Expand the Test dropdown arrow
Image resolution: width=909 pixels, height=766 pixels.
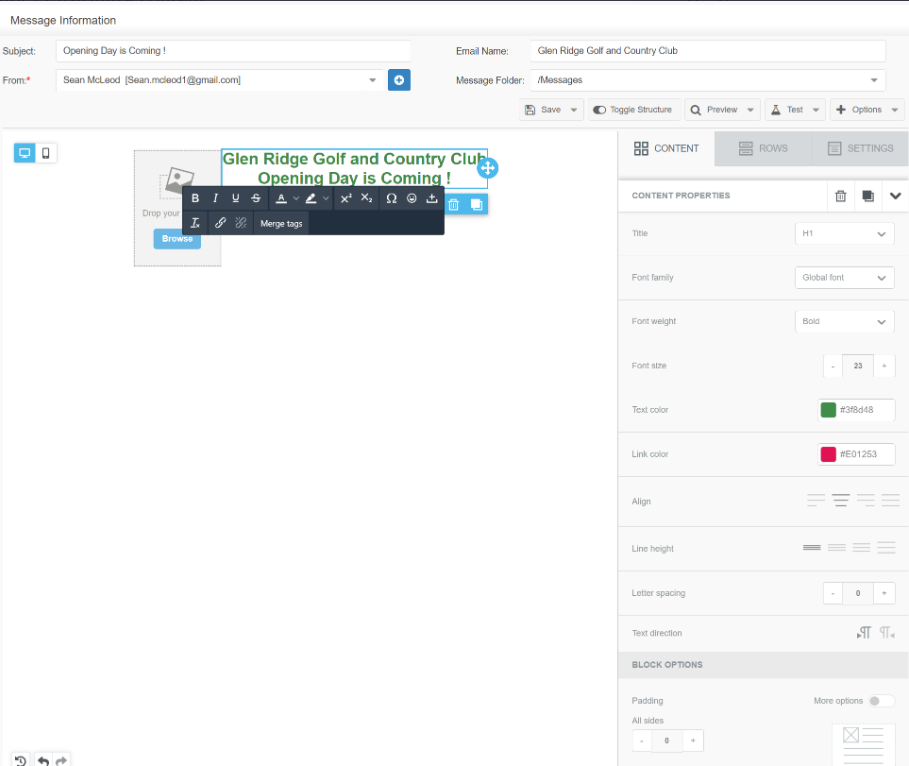pos(816,110)
